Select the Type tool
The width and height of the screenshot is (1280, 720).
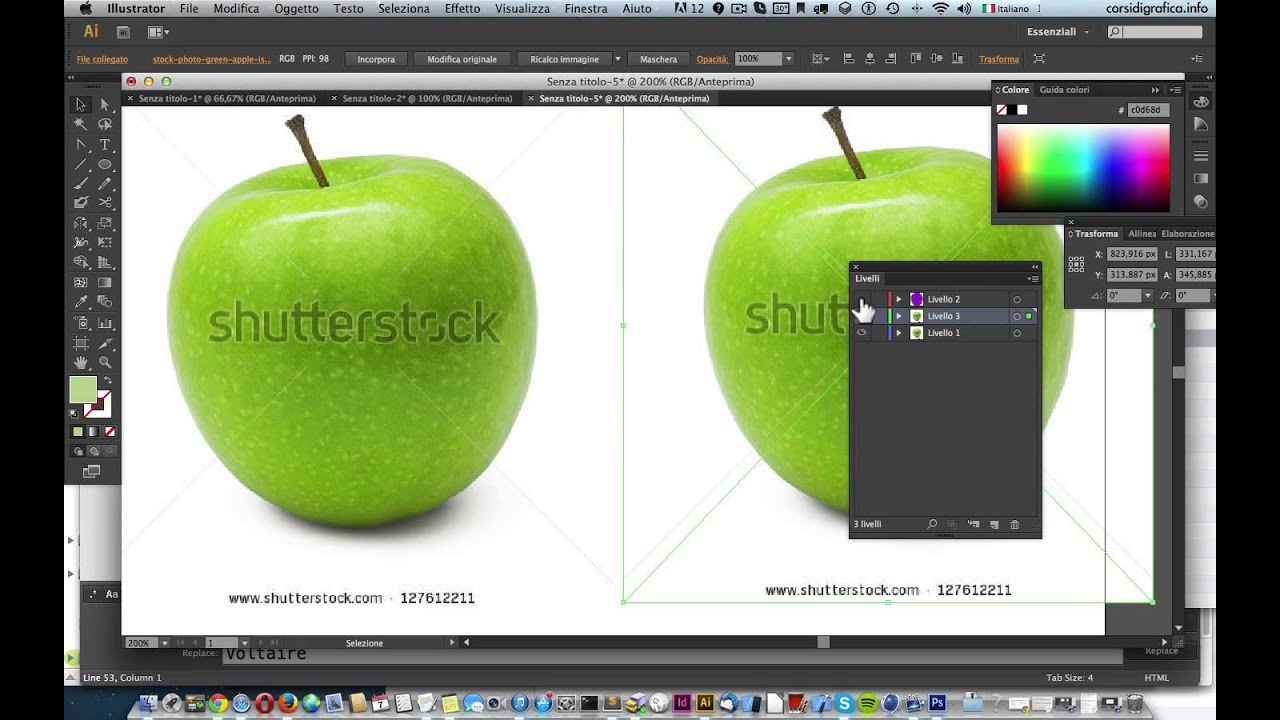coord(104,144)
